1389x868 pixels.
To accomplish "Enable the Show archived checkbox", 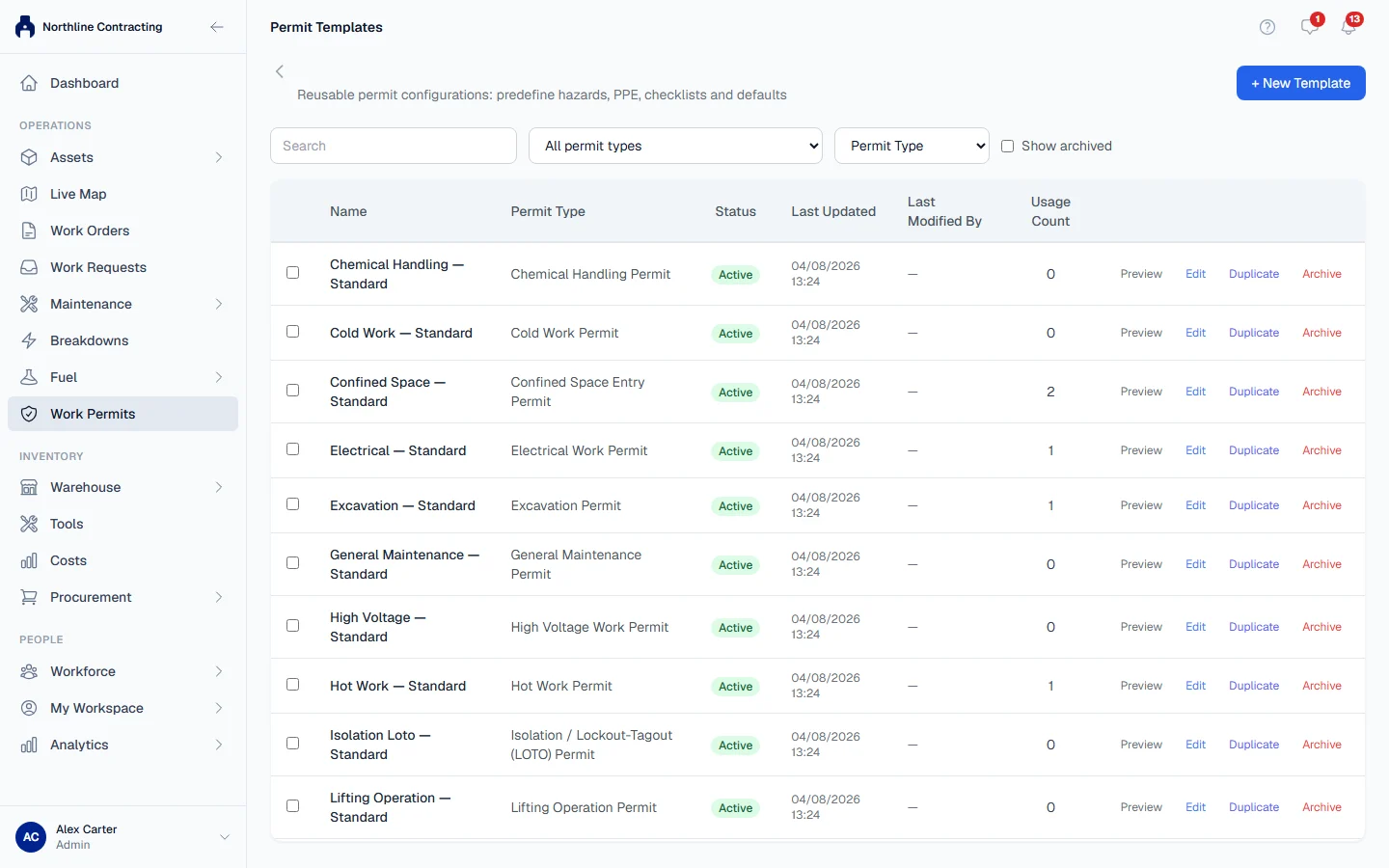I will tap(1007, 147).
